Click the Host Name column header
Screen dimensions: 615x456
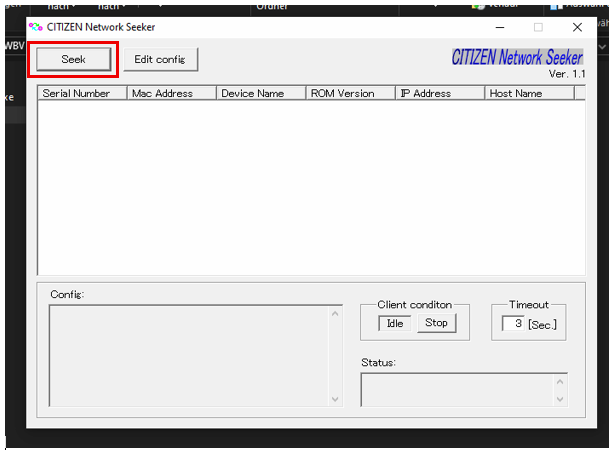click(x=529, y=93)
